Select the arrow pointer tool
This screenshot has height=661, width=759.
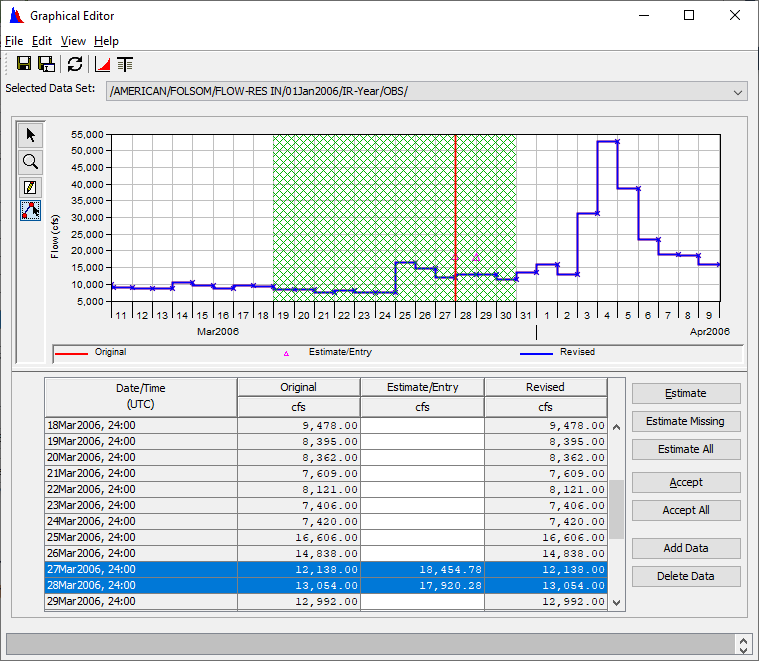30,135
